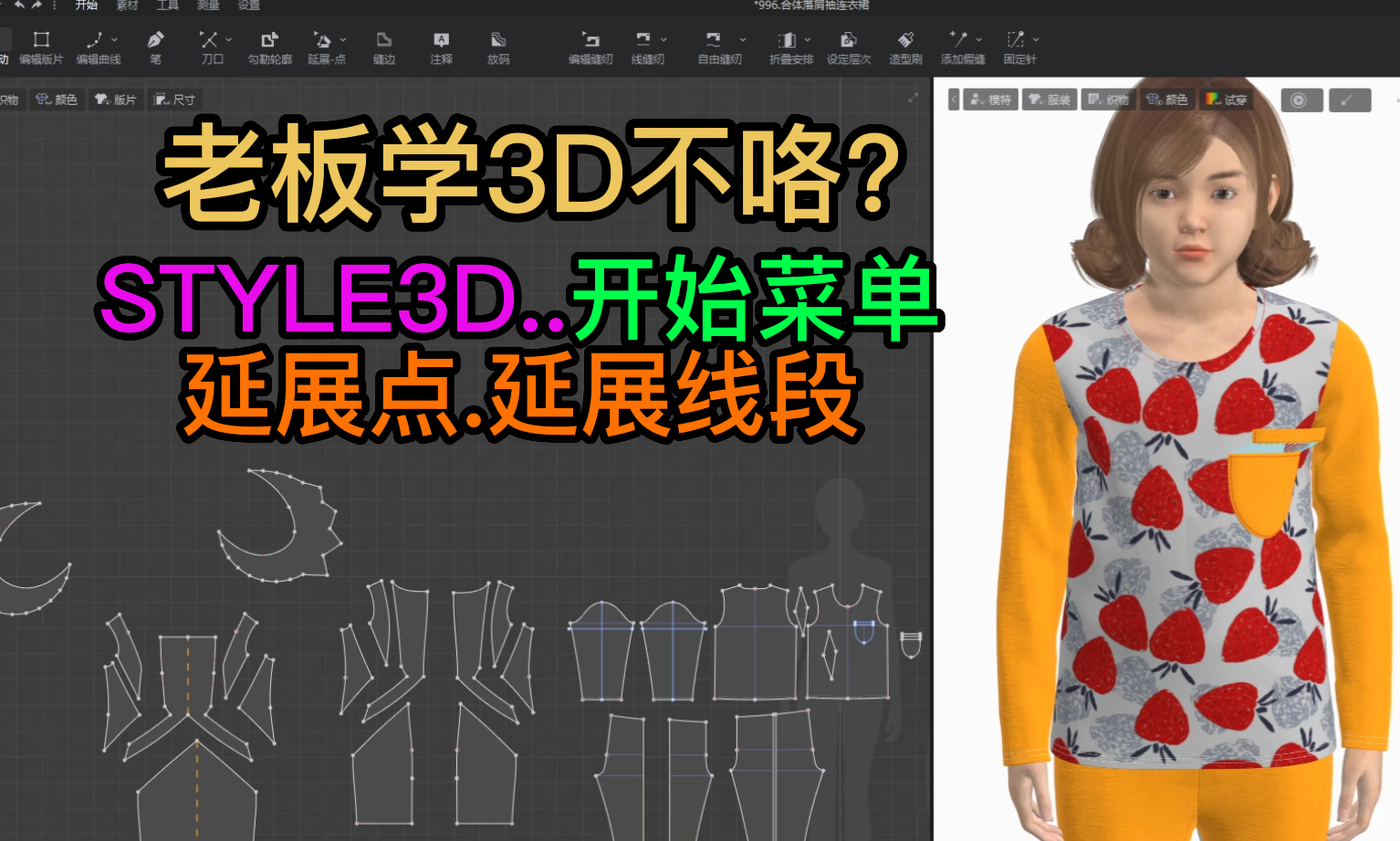This screenshot has width=1400, height=841.
Task: Select the 设定层次 set layer tool
Action: pyautogui.click(x=849, y=47)
